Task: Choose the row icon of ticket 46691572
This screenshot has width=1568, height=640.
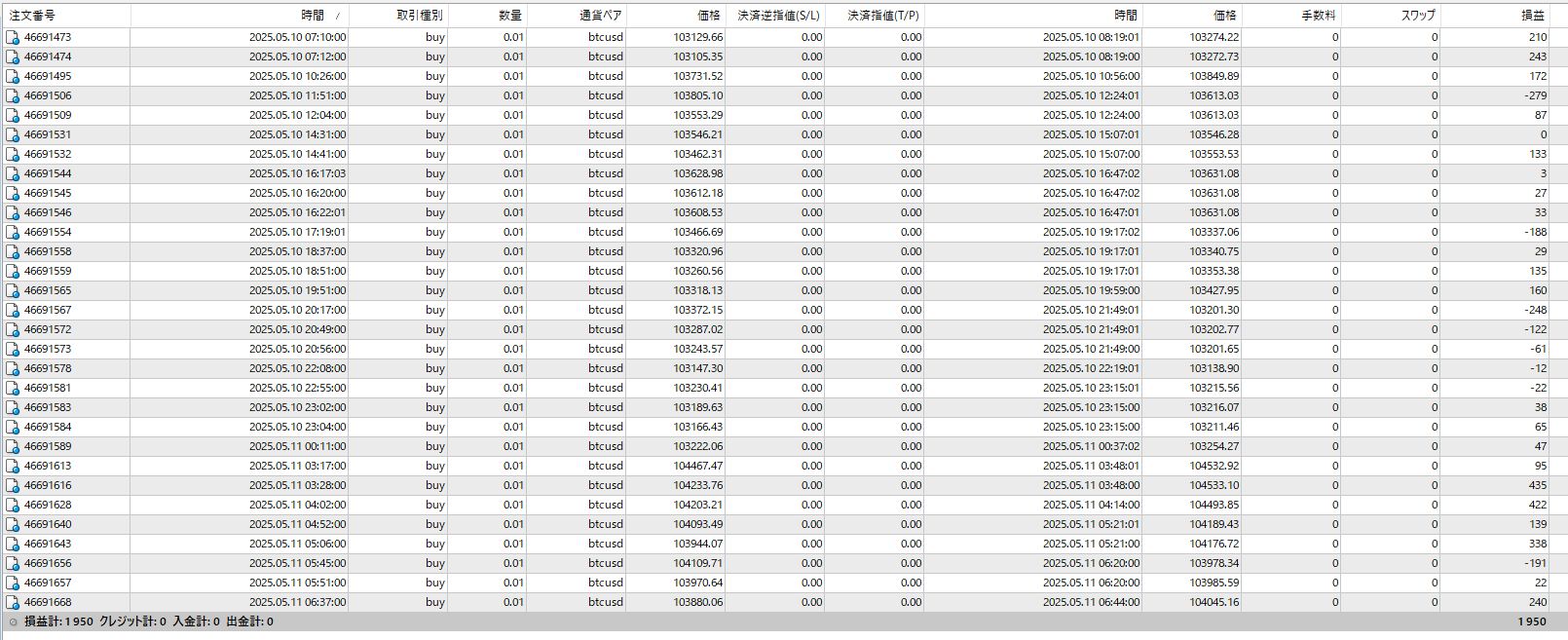Action: tap(13, 329)
